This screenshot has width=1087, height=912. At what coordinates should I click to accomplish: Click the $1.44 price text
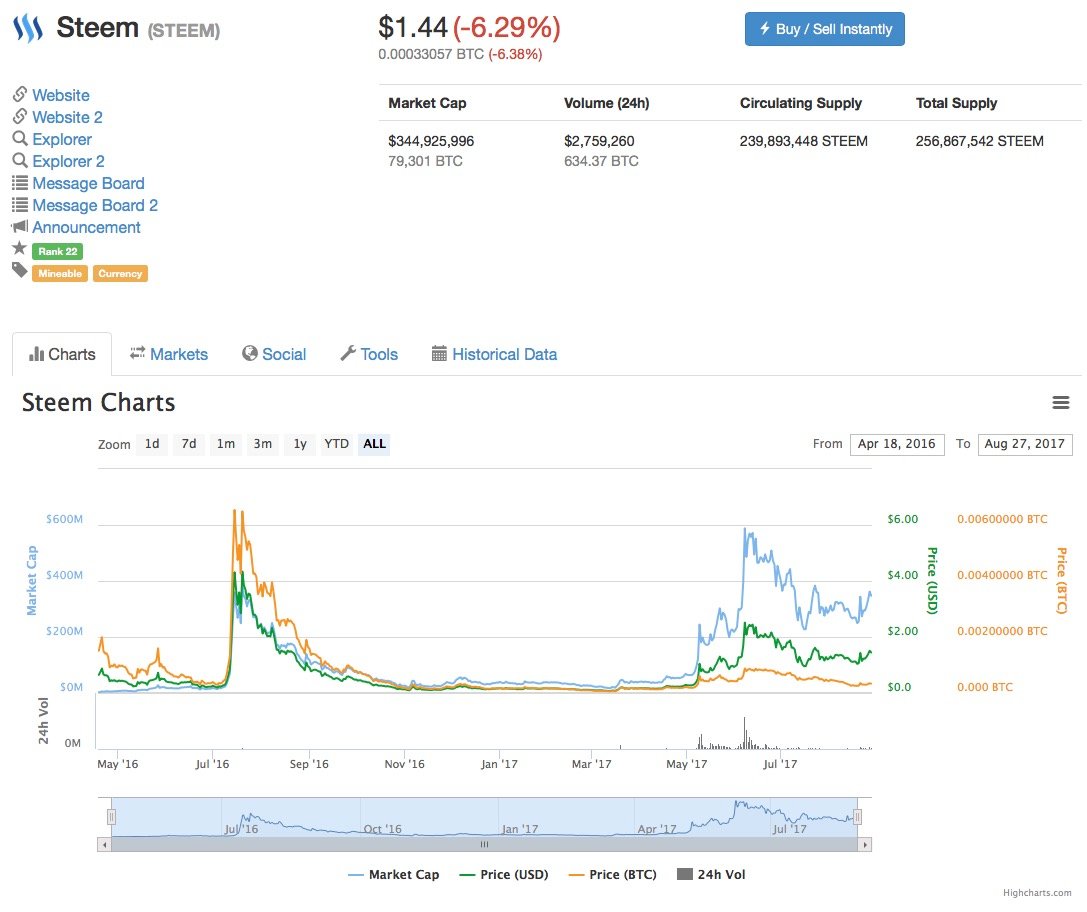[x=413, y=28]
